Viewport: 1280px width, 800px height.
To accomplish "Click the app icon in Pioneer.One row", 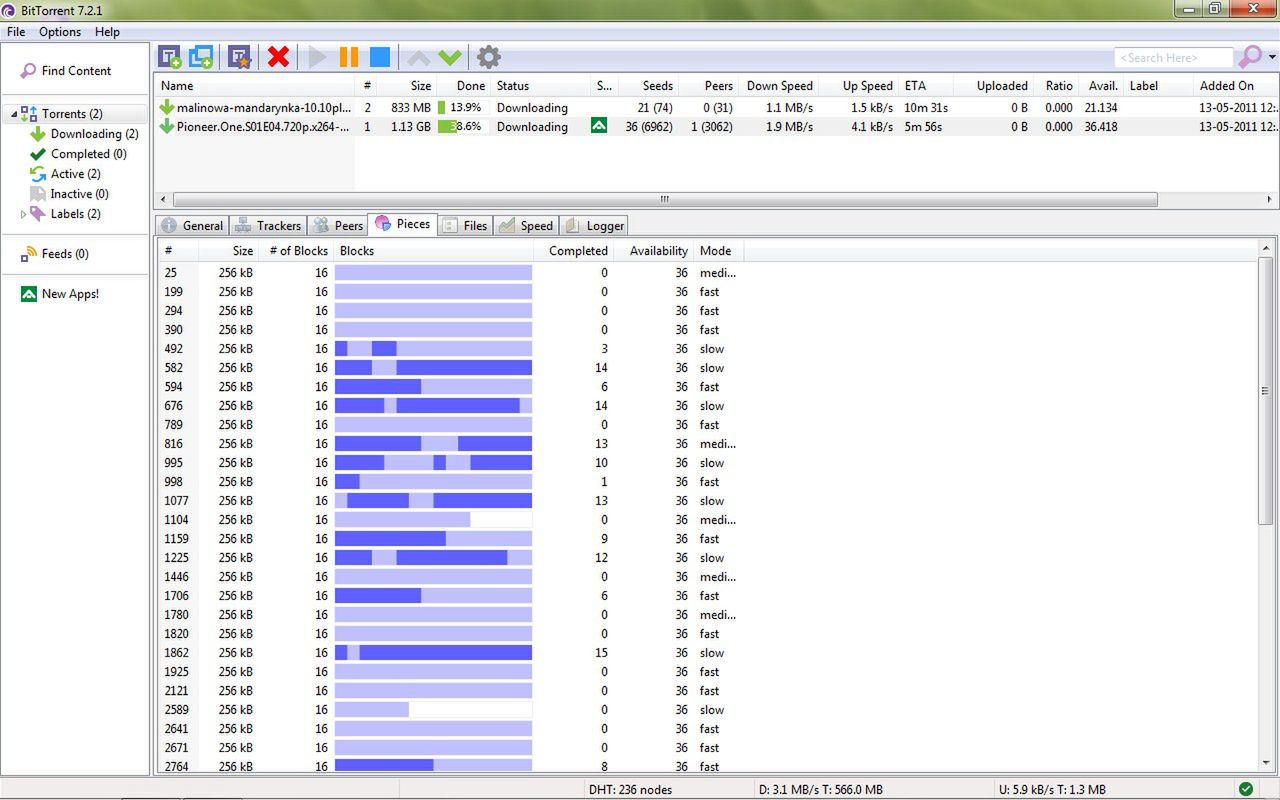I will pos(599,127).
